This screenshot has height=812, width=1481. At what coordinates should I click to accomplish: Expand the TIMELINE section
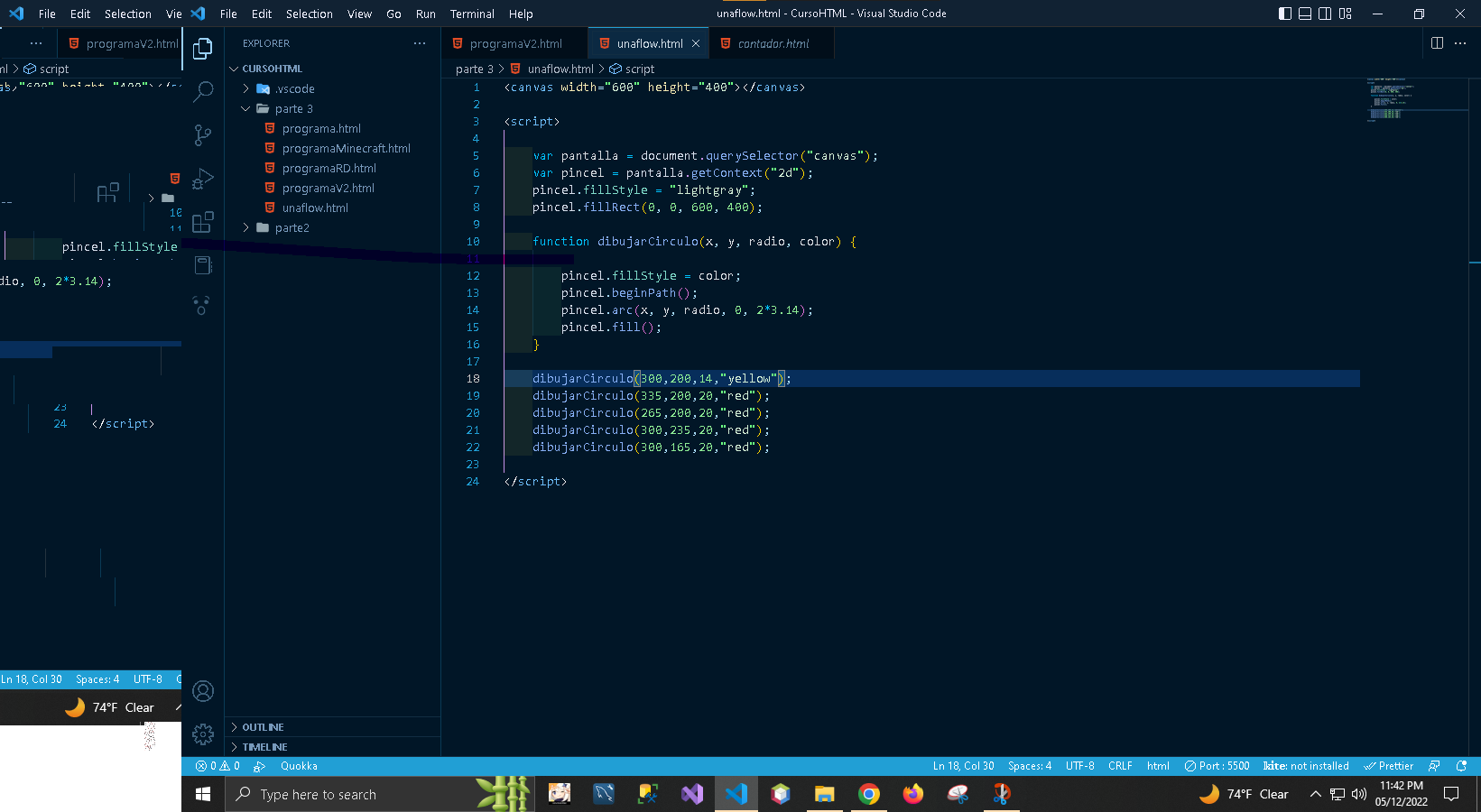coord(332,747)
